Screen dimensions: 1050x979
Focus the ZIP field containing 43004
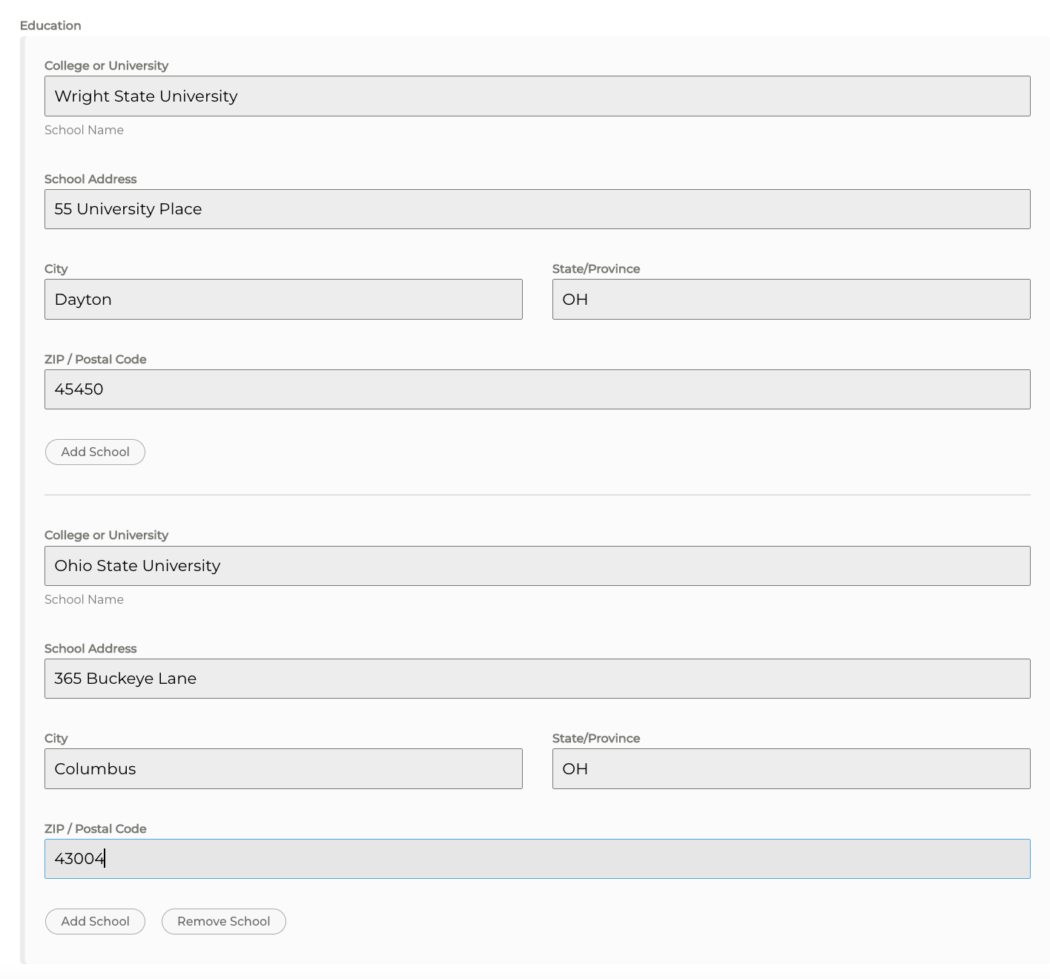click(537, 859)
